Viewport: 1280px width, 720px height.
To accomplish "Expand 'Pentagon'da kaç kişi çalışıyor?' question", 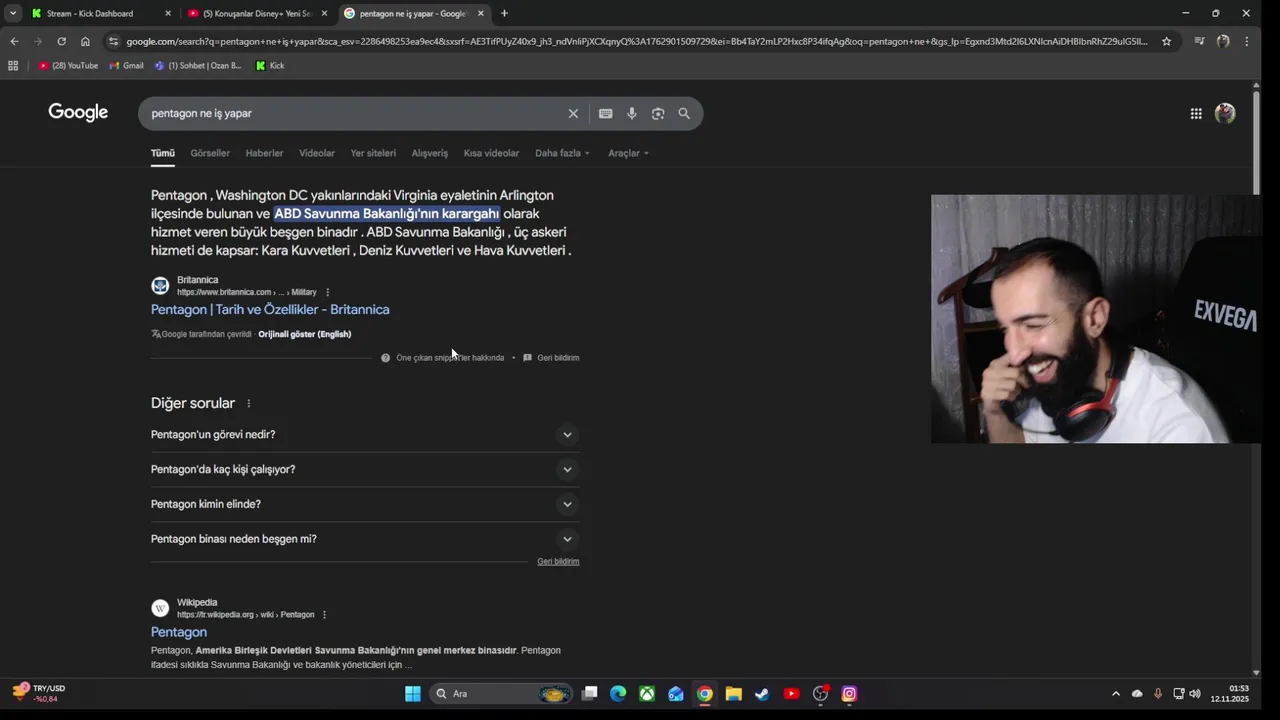I will click(x=365, y=470).
